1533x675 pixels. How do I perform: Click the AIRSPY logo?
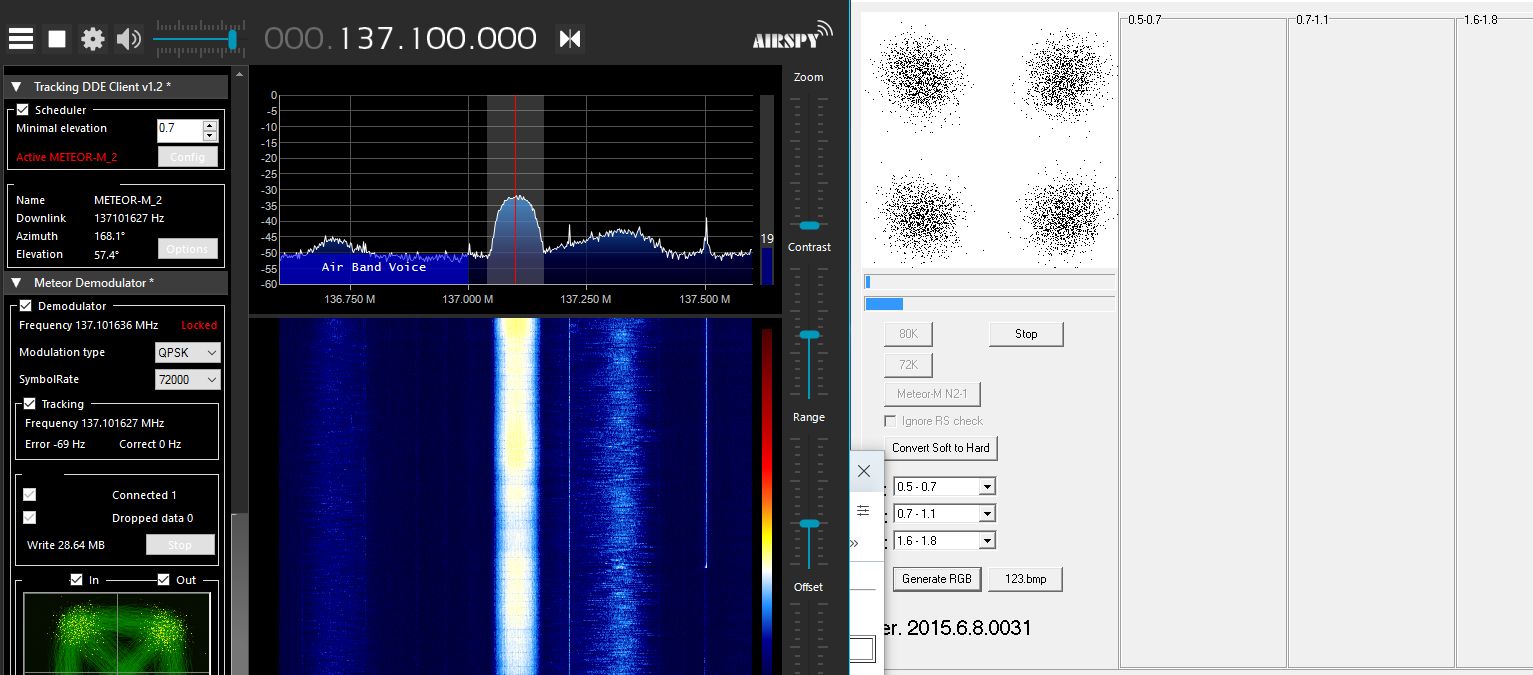[792, 36]
